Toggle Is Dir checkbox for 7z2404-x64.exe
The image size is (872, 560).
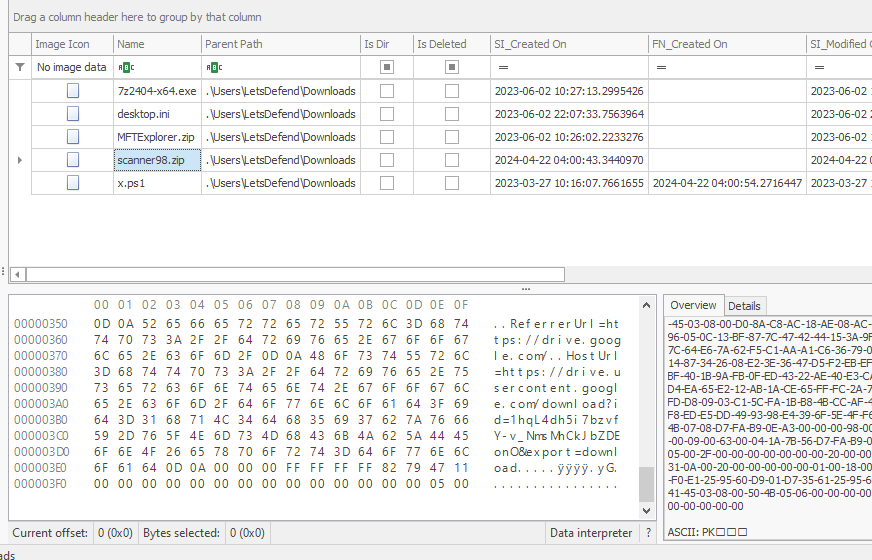point(387,91)
